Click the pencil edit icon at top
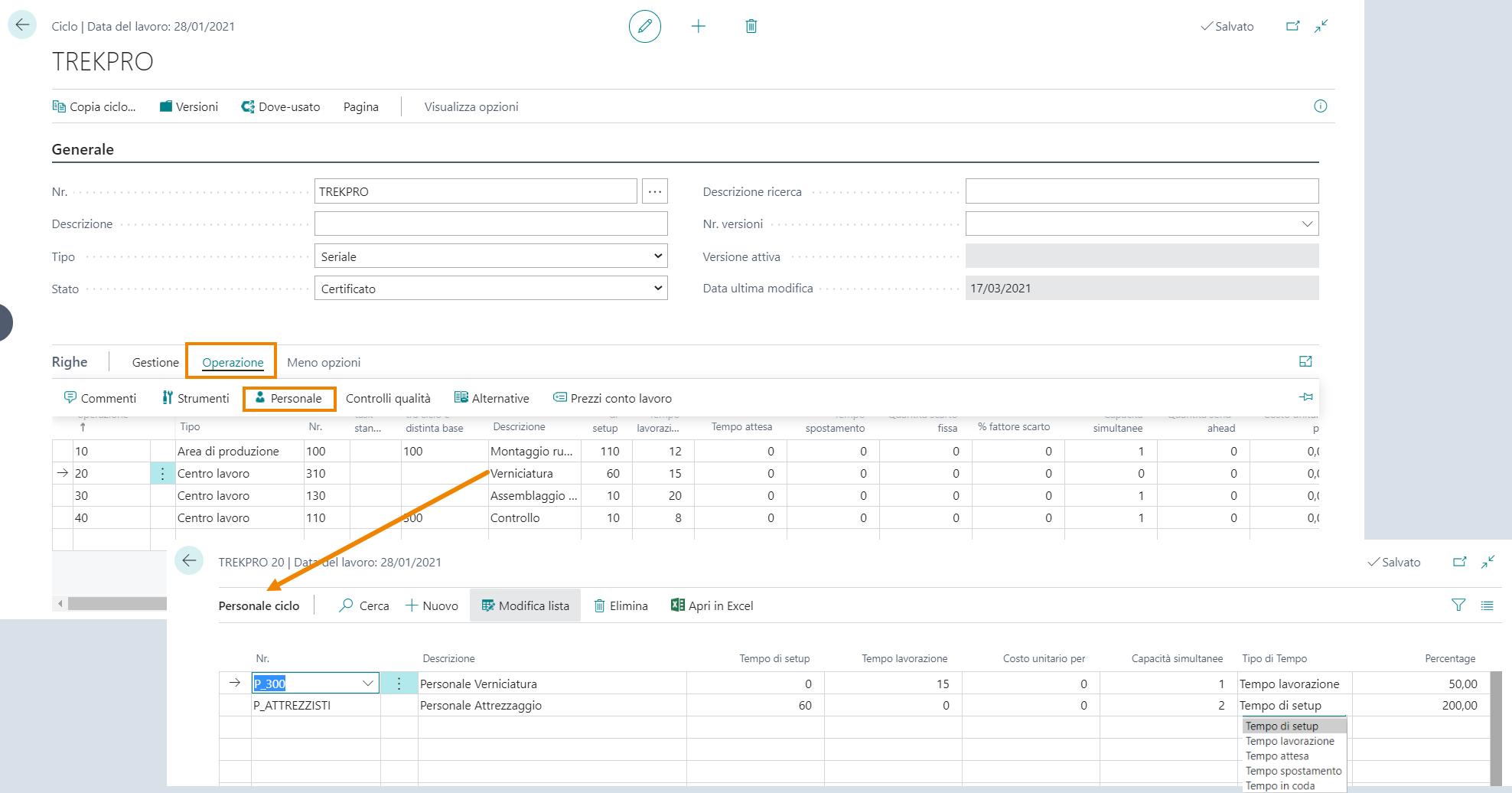1512x793 pixels. tap(644, 27)
